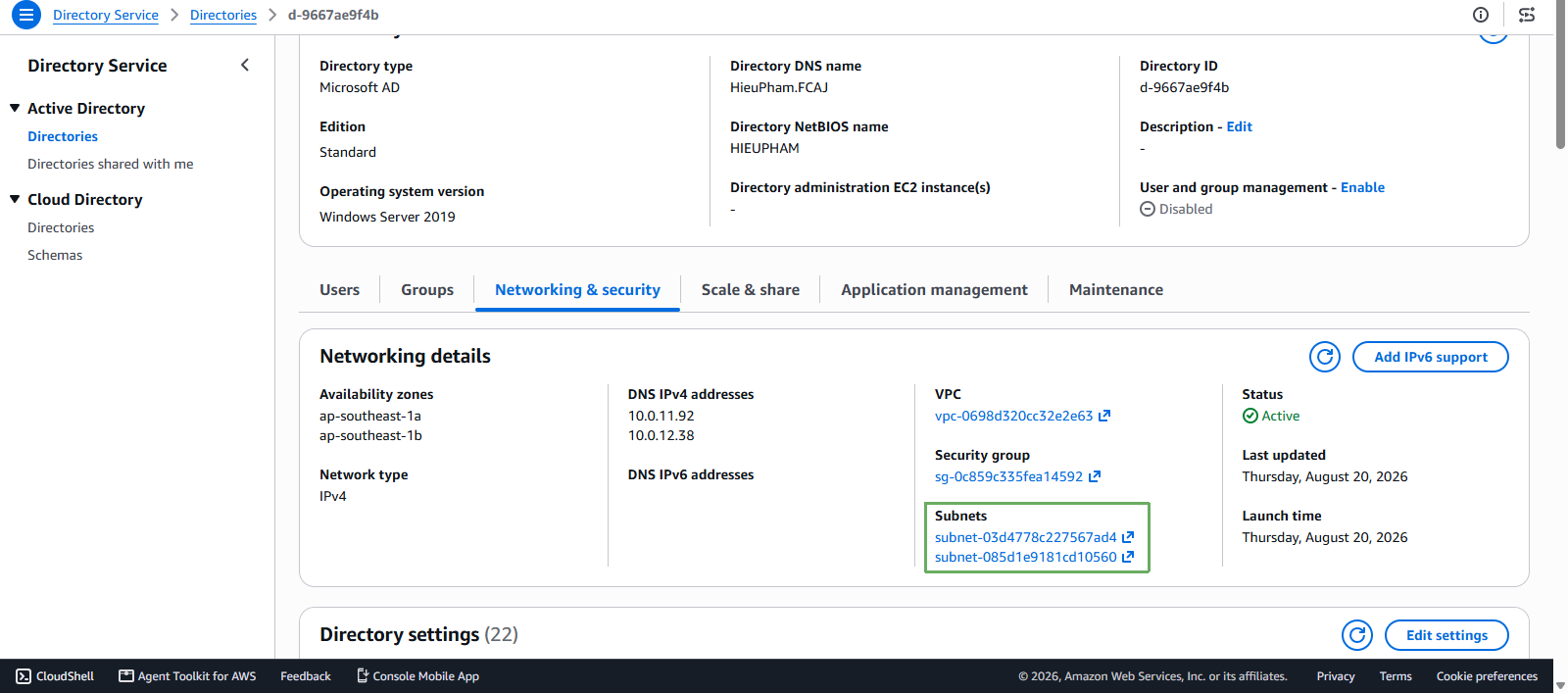Collapse the Directory Service sidebar arrow
The image size is (1568, 693).
tap(245, 65)
